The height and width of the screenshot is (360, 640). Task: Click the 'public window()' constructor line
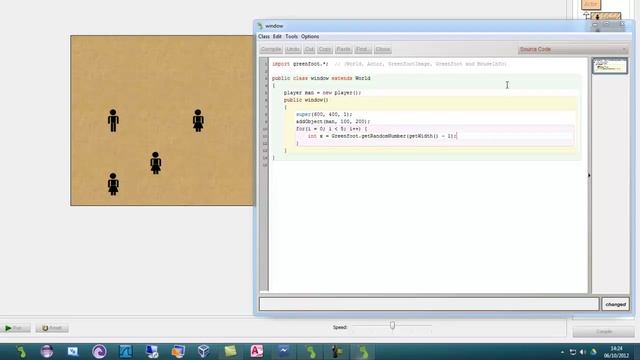pos(306,100)
